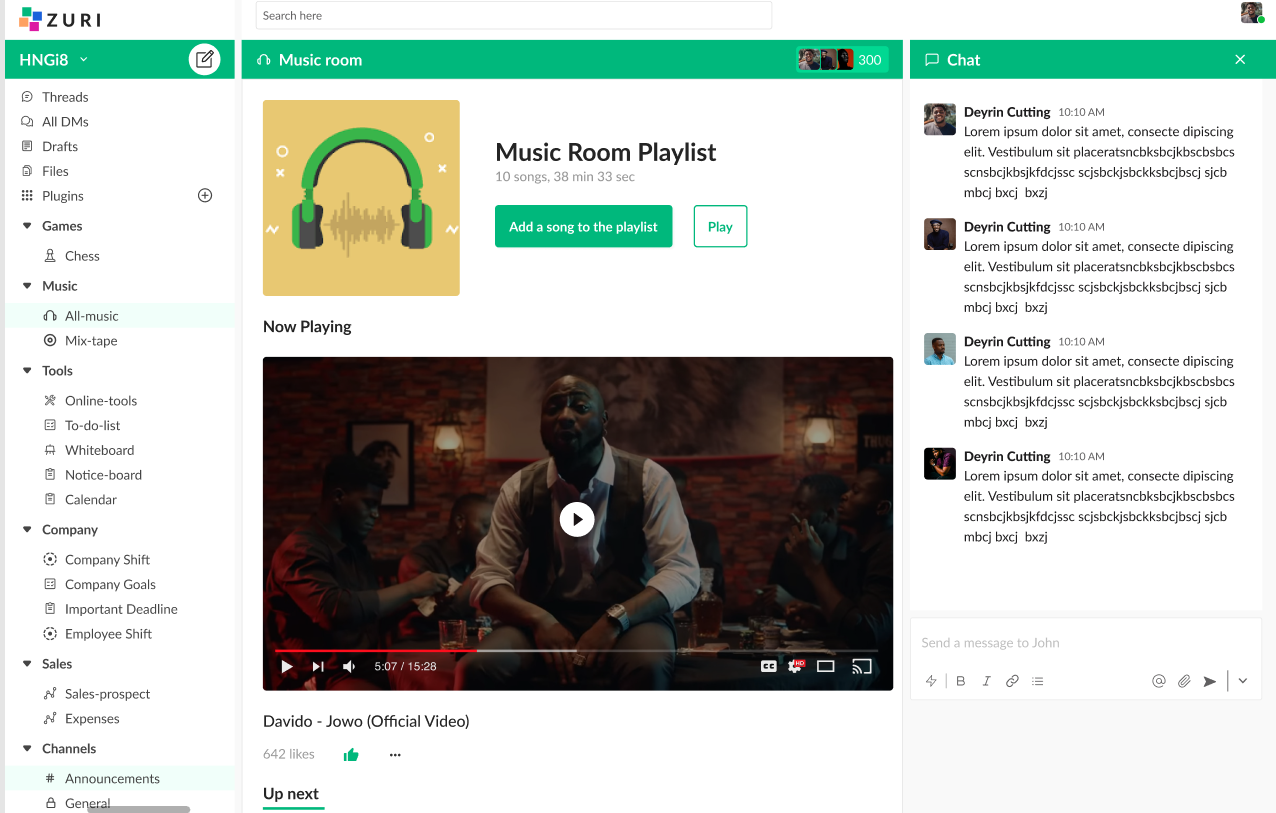Mute the video with the volume icon
Screen dimensions: 1276x813
349,666
